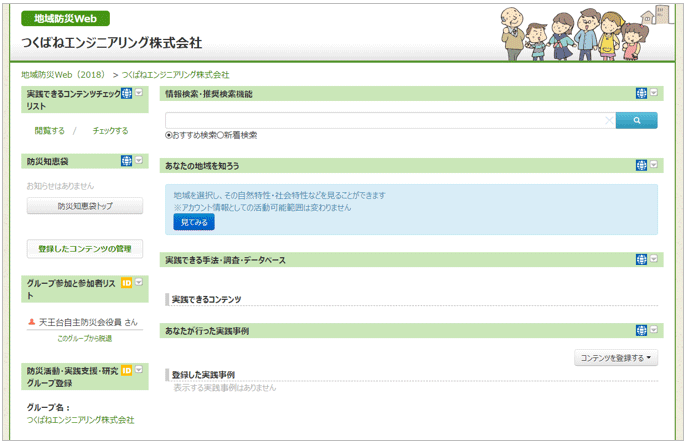
Task: Clear the search field with X icon
Action: coord(608,121)
